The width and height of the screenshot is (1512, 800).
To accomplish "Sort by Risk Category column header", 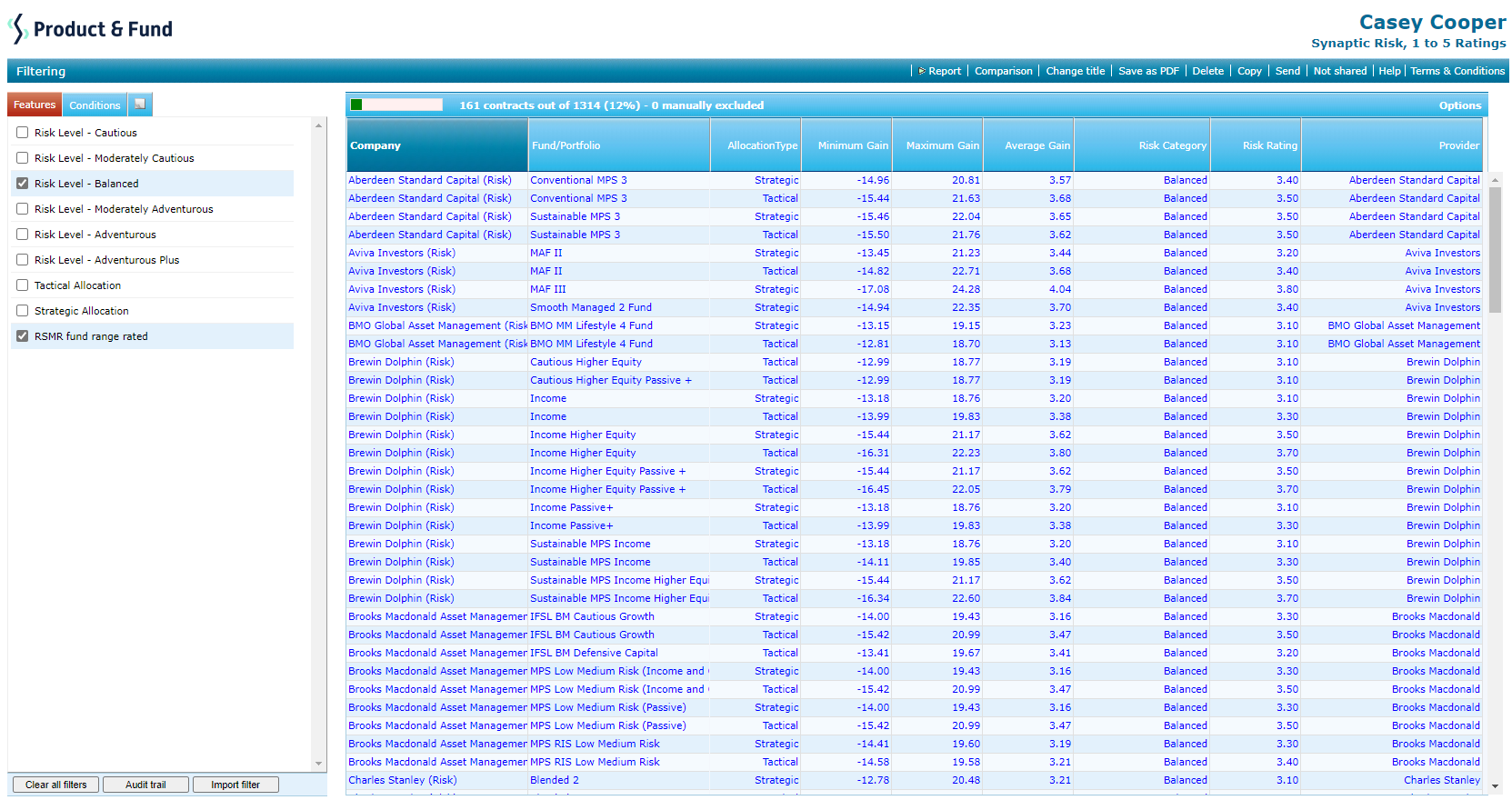I will coord(1142,145).
